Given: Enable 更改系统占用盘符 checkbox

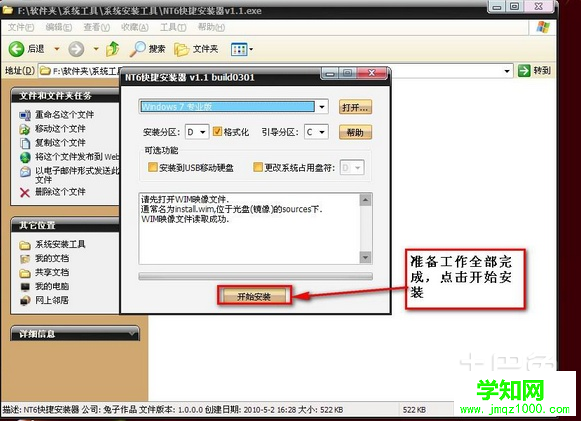Looking at the screenshot, I should (x=258, y=168).
